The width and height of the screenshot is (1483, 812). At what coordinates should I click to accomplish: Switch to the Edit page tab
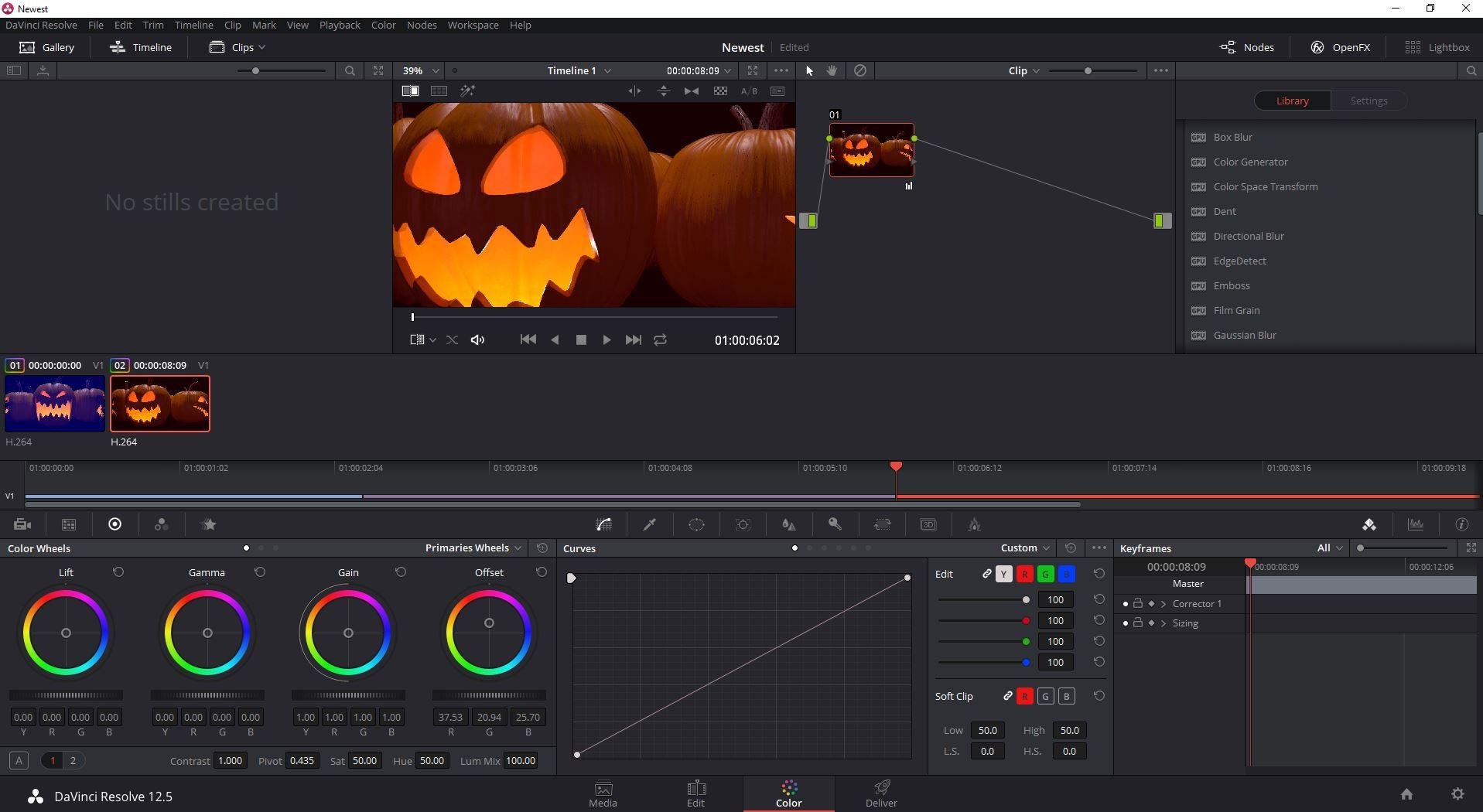click(695, 793)
